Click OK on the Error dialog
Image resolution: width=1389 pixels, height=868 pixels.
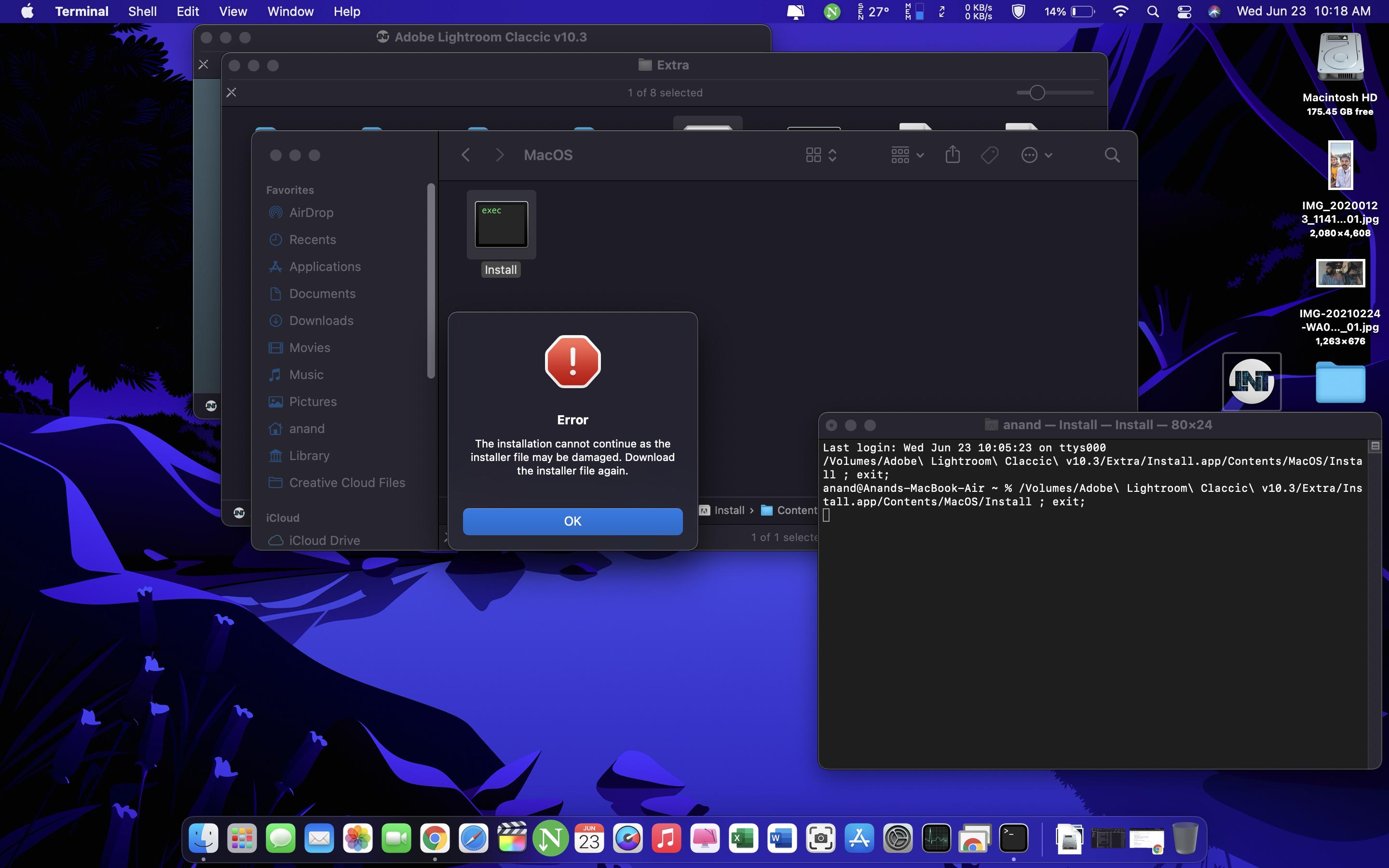(x=572, y=521)
